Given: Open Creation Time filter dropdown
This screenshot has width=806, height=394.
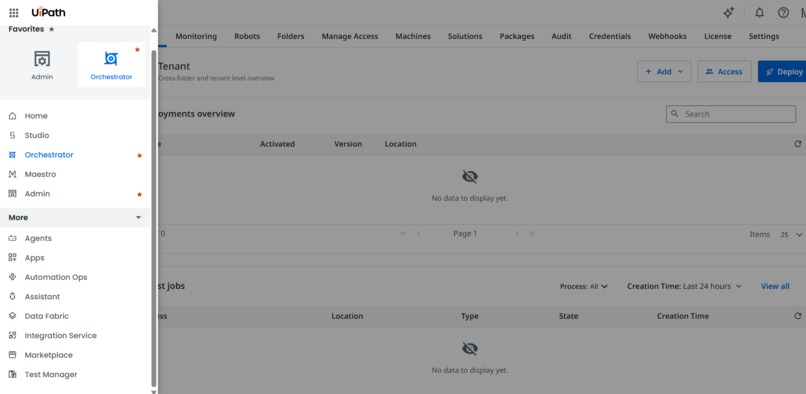Looking at the screenshot, I should 684,286.
